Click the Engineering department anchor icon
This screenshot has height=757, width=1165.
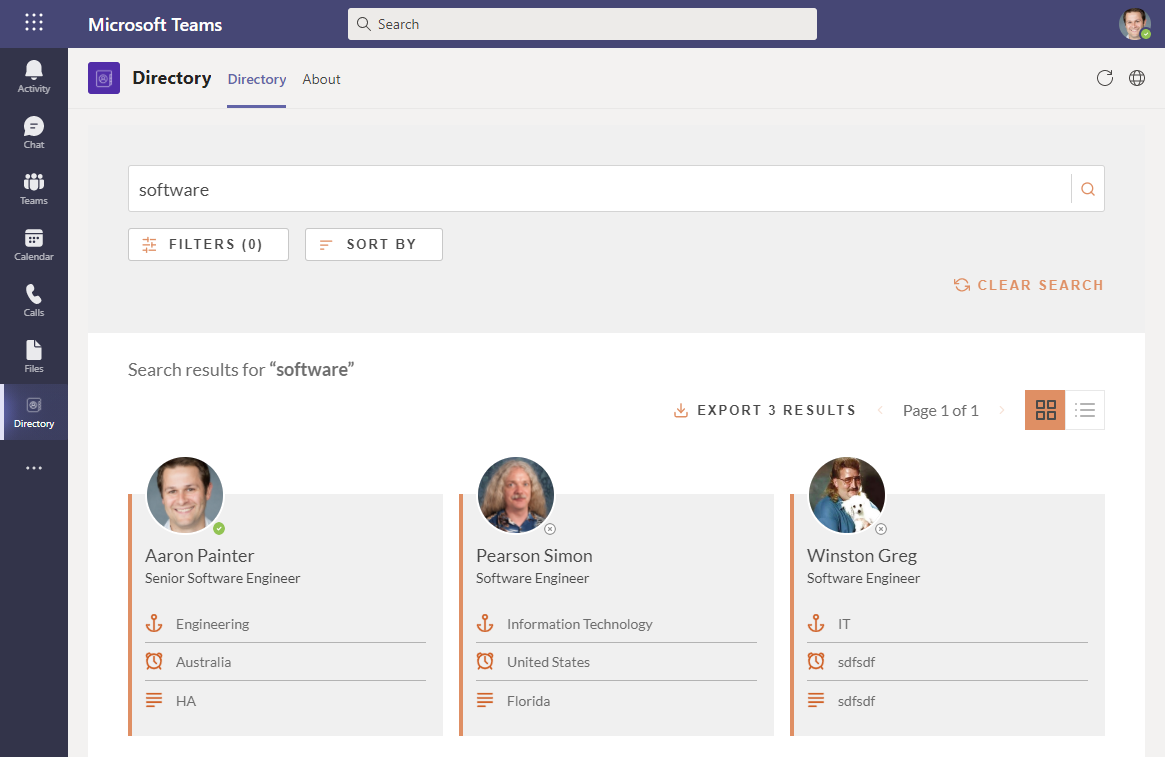pyautogui.click(x=154, y=623)
